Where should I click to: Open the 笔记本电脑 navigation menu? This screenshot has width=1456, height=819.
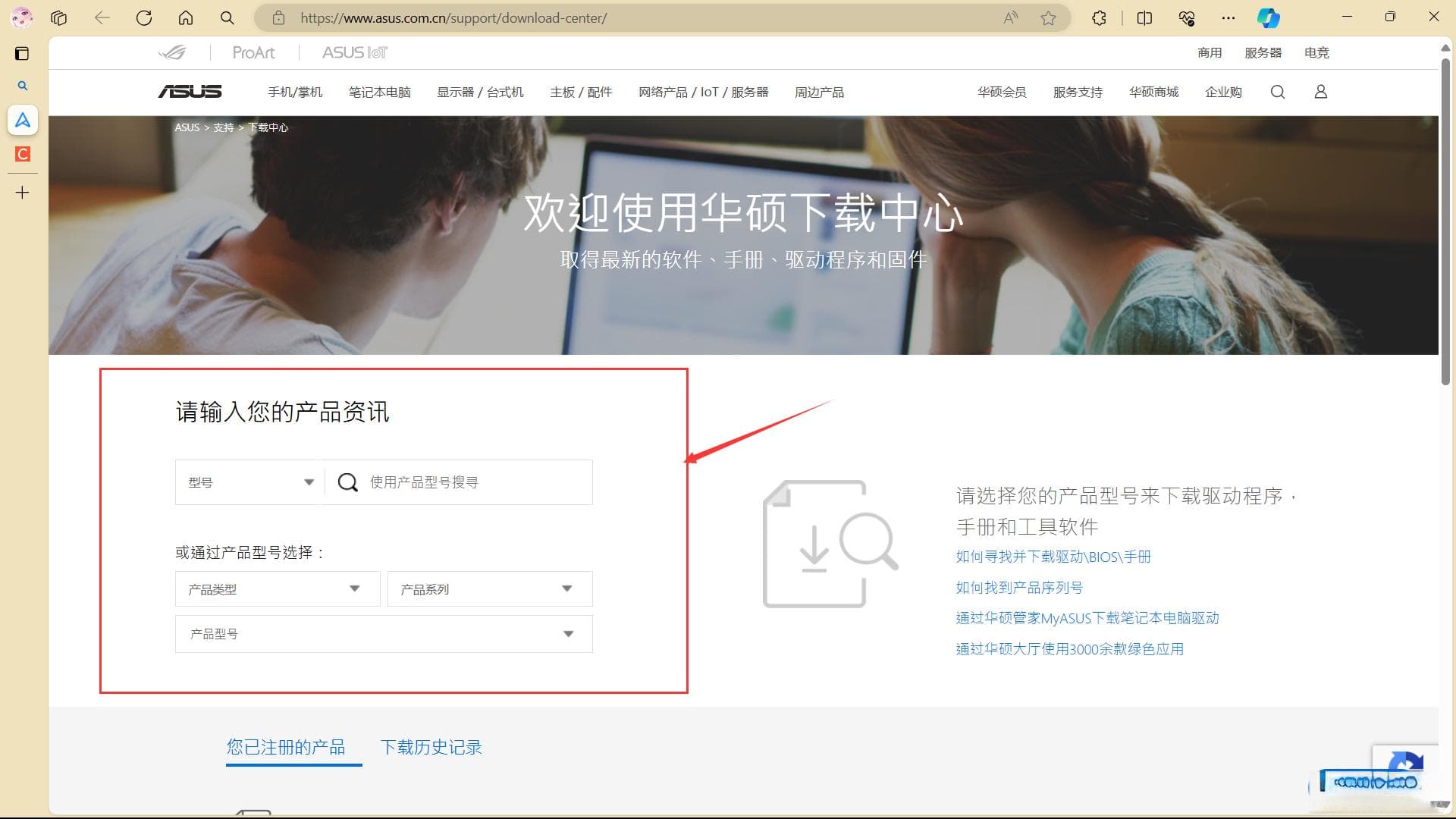(380, 92)
